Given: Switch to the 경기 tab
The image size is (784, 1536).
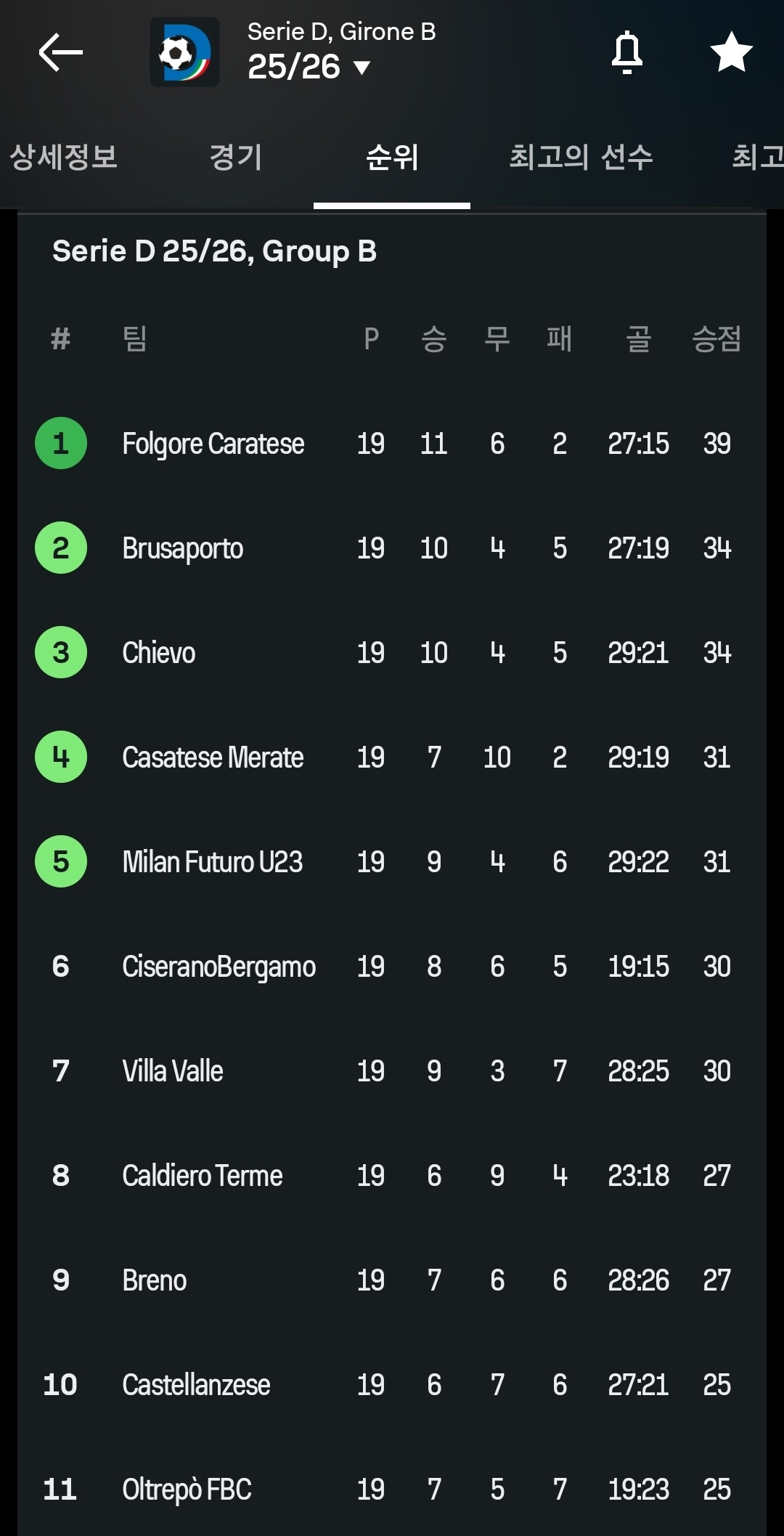Looking at the screenshot, I should tap(235, 157).
